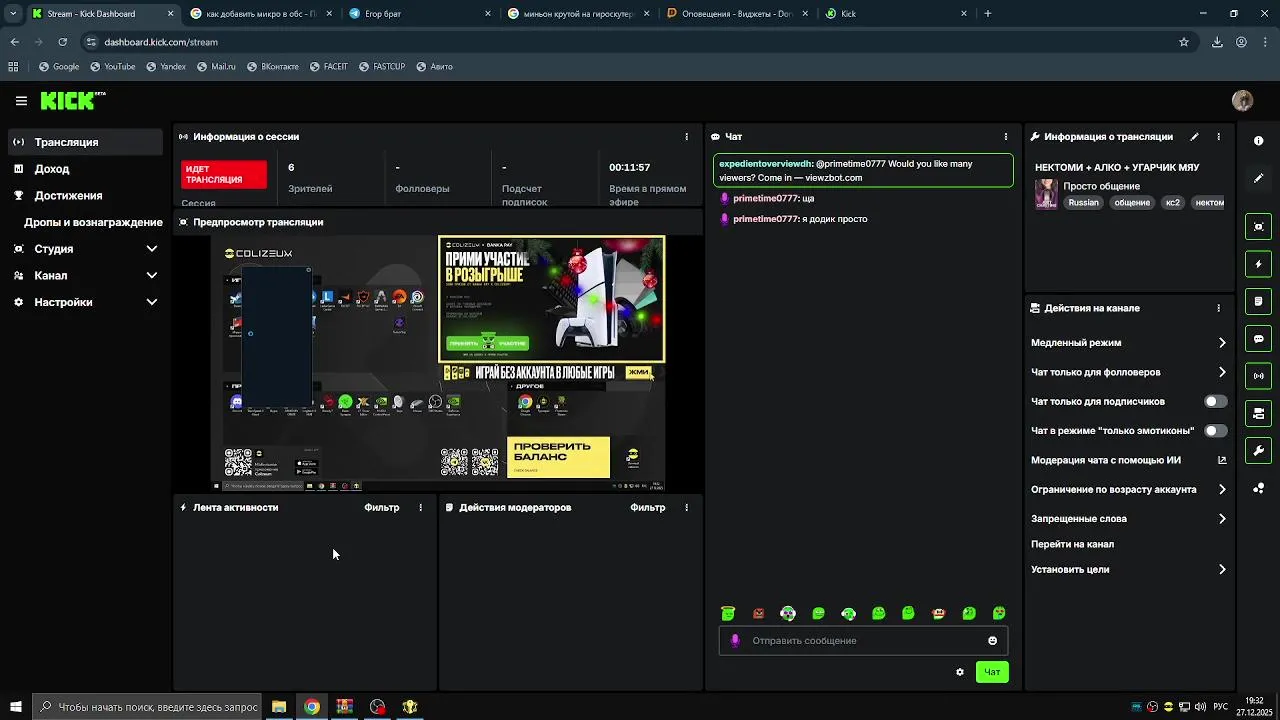Click the Windows taskbar search box
Screen dimensions: 1280x720
point(148,707)
